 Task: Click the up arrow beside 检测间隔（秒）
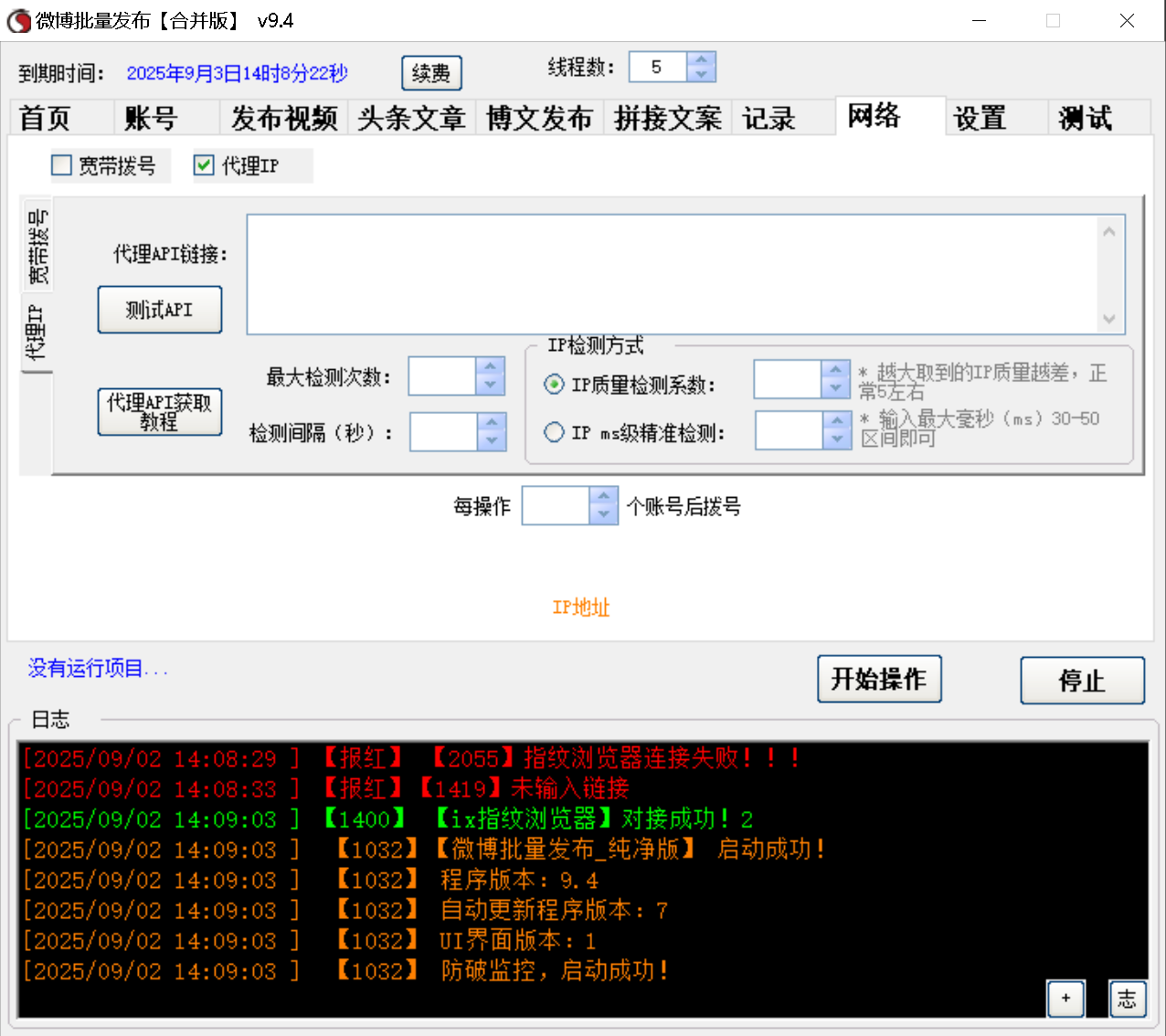(x=493, y=423)
